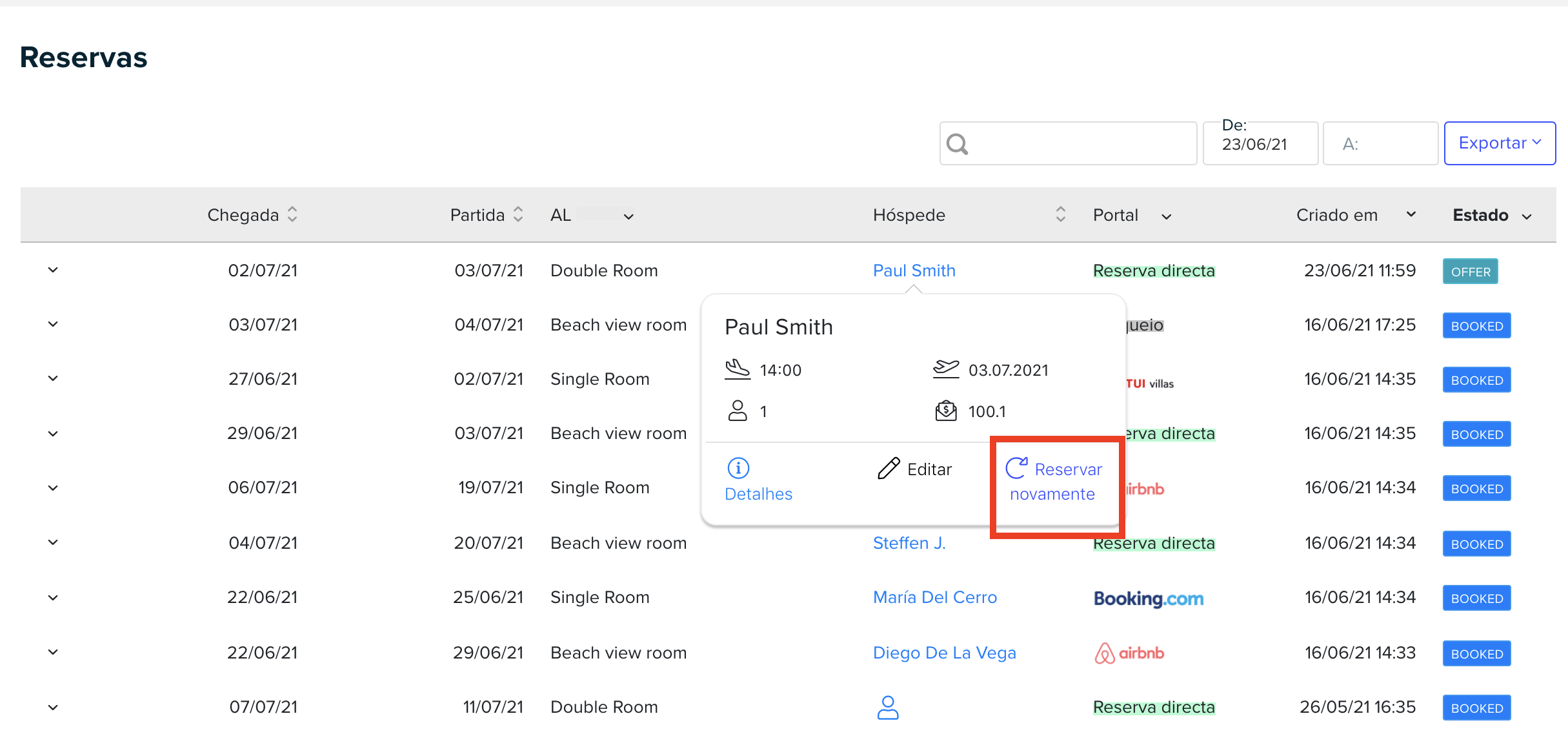The width and height of the screenshot is (1568, 736).
Task: Click the Reservar novamente refresh icon
Action: tap(1016, 468)
